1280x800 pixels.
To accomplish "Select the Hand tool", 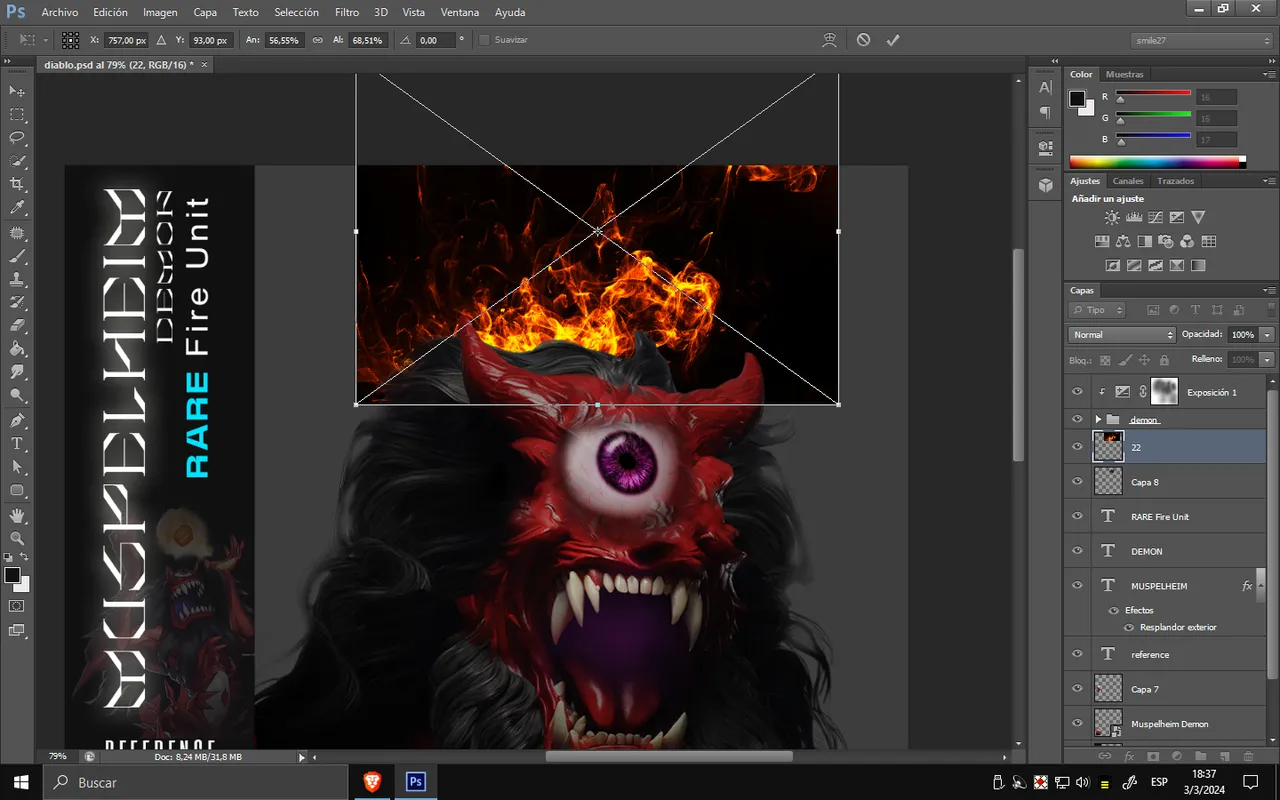I will point(17,515).
